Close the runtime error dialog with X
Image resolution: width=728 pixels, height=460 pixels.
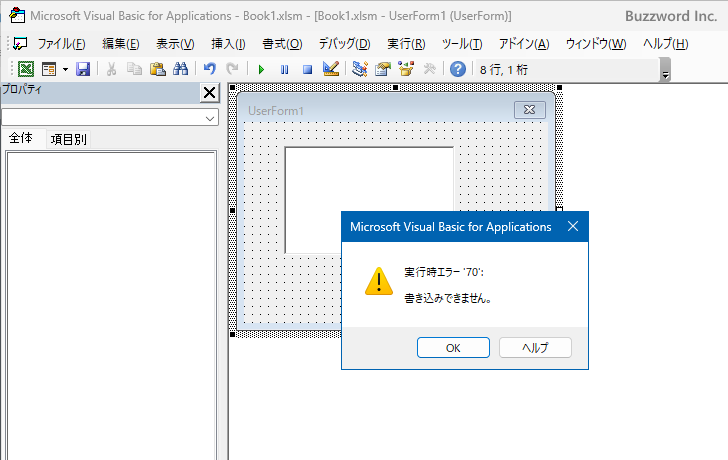point(573,227)
